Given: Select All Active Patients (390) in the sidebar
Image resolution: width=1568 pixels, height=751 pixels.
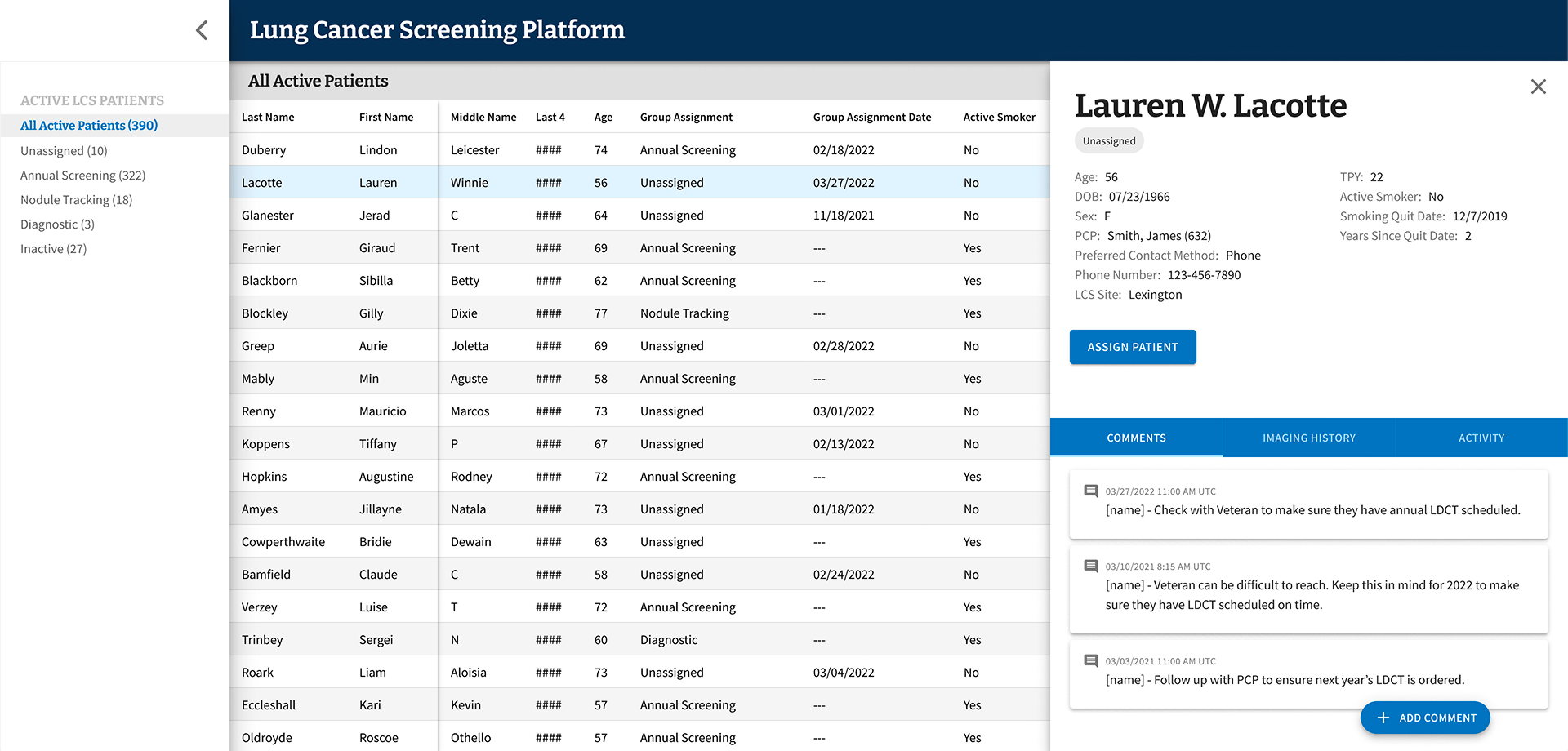Looking at the screenshot, I should coord(114,125).
